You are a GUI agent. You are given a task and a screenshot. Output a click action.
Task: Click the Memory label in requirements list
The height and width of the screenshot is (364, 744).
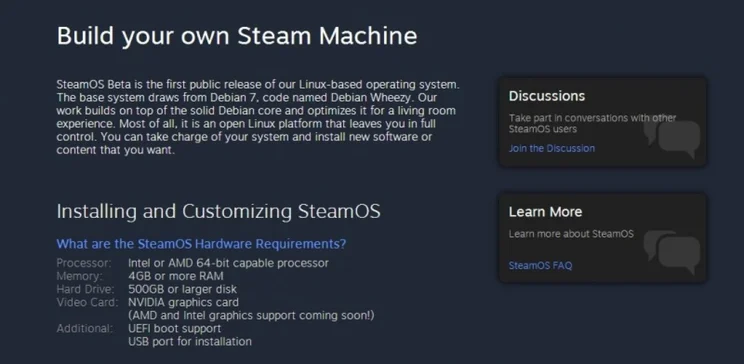(x=79, y=276)
